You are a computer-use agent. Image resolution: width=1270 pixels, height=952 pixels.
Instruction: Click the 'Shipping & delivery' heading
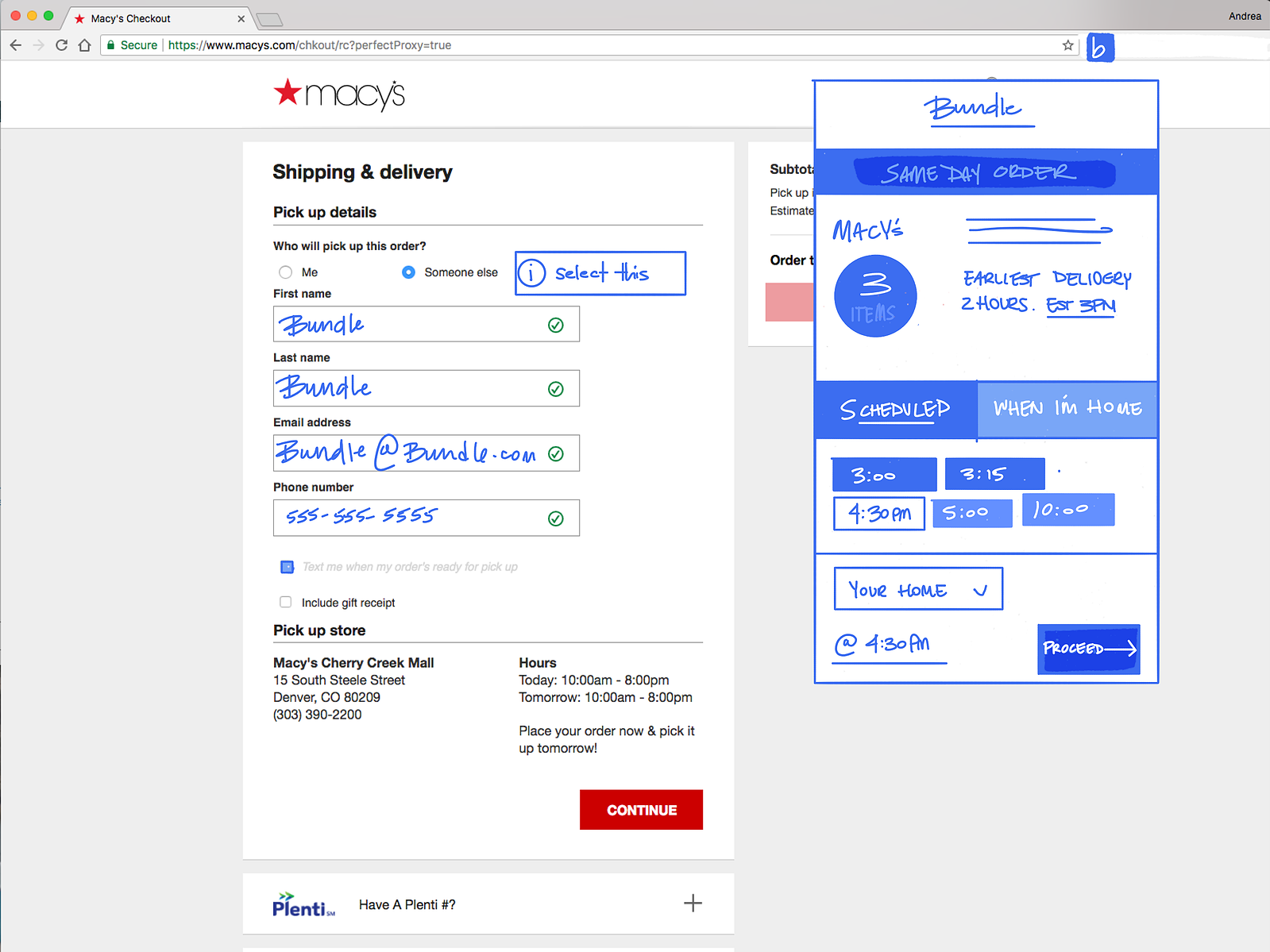pyautogui.click(x=362, y=172)
